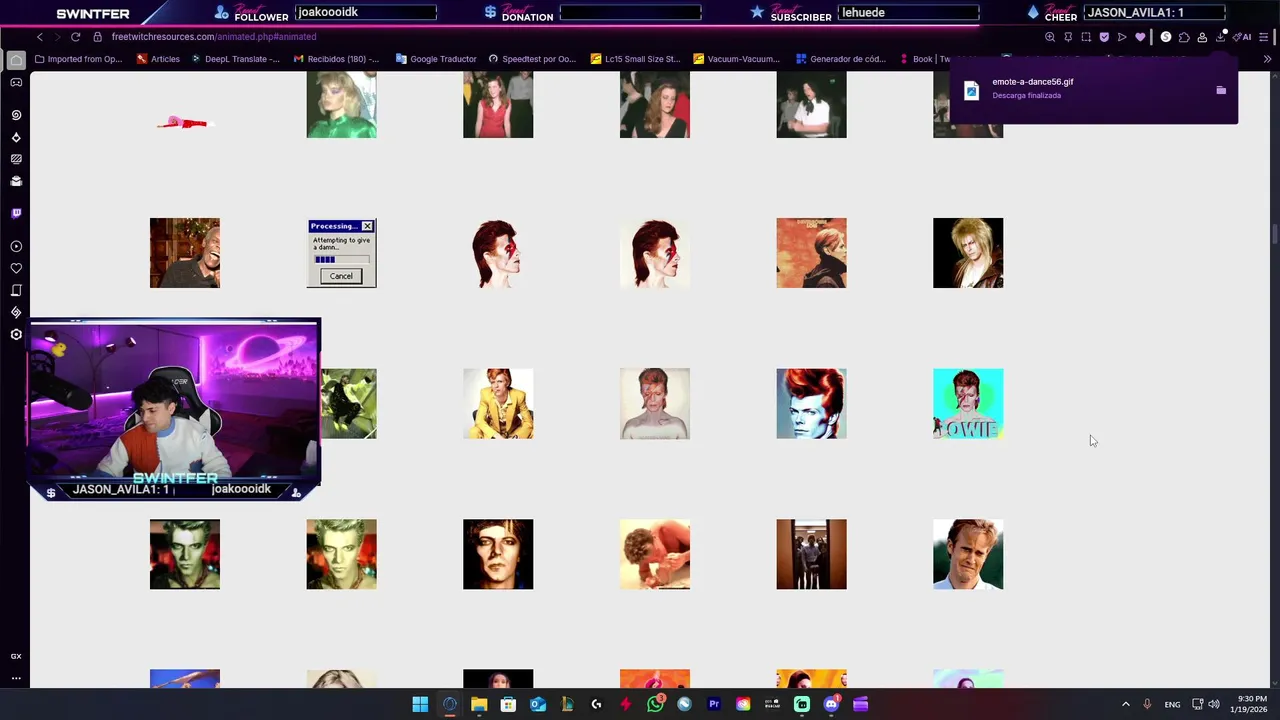The width and height of the screenshot is (1280, 720).
Task: Select the laughing man Christmas emote
Action: coord(185,253)
